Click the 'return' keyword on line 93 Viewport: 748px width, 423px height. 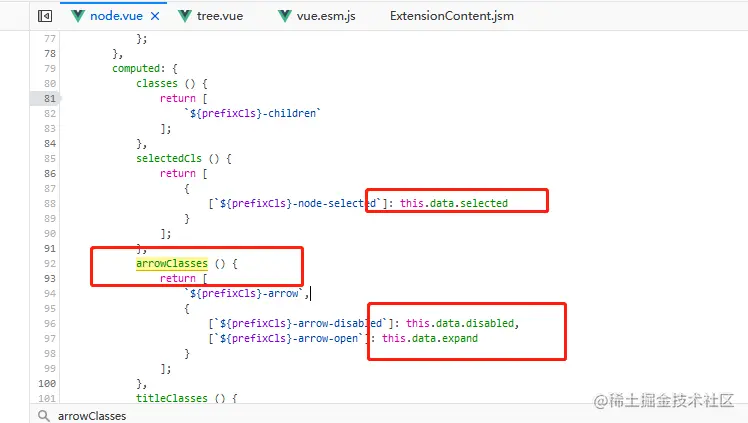(x=178, y=278)
